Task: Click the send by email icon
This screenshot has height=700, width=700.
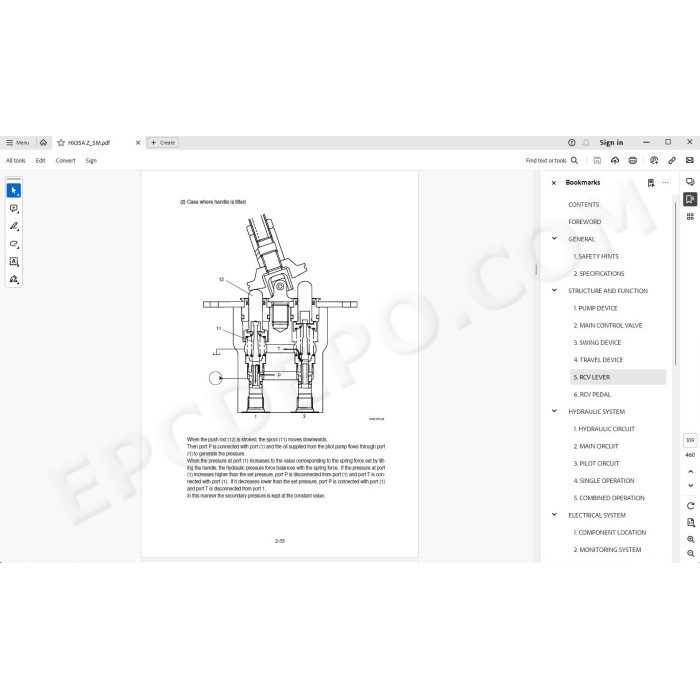Action: click(x=690, y=160)
